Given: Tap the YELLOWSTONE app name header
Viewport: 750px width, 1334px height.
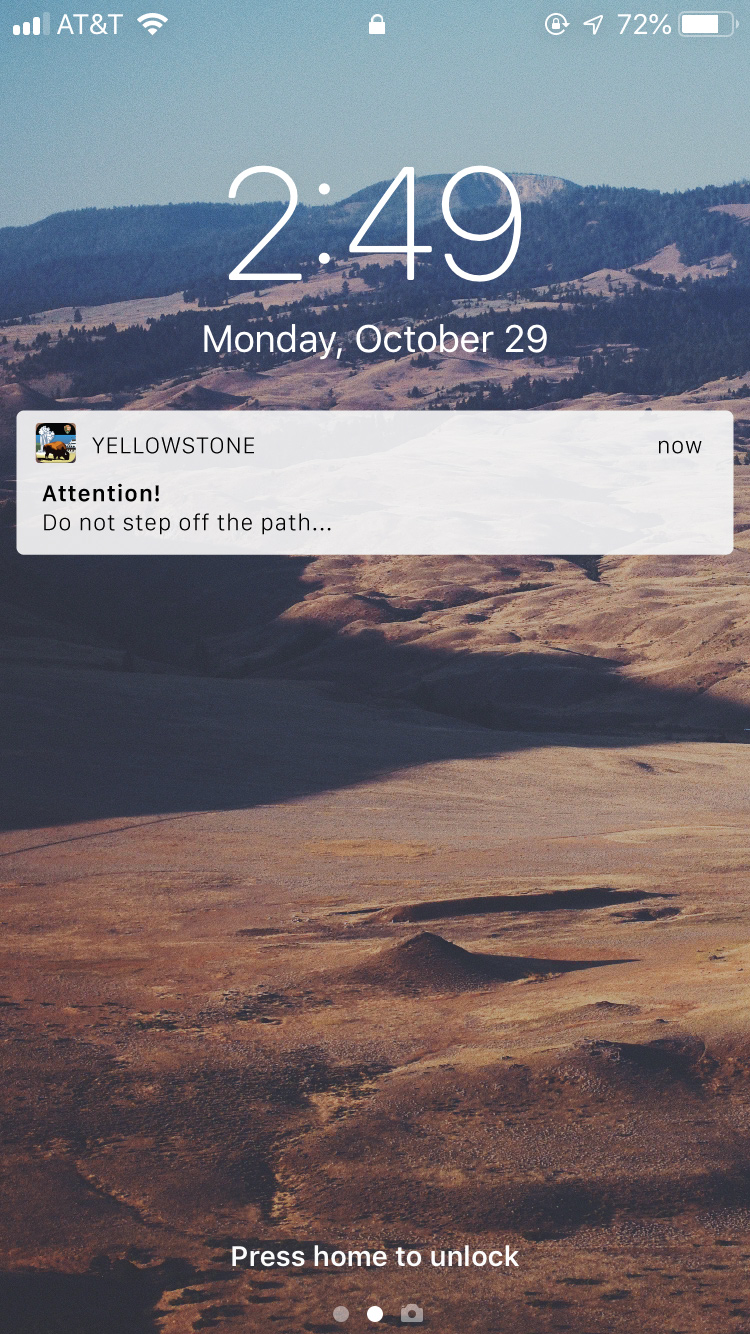Looking at the screenshot, I should pyautogui.click(x=174, y=446).
